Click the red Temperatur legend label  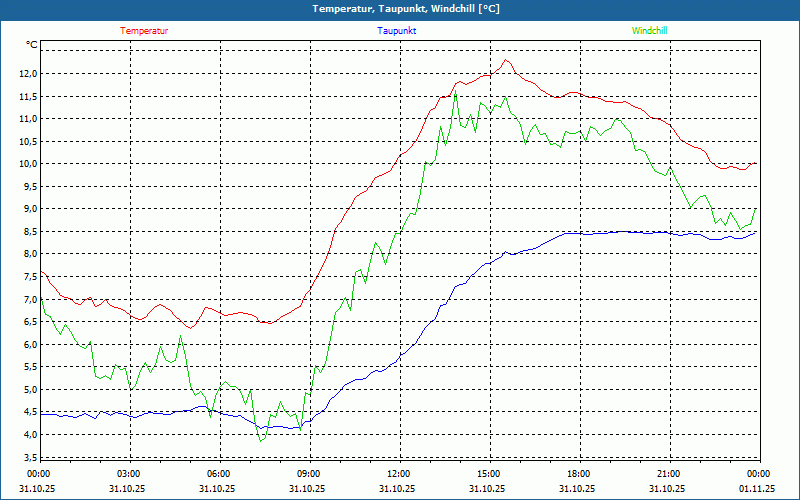tap(144, 31)
